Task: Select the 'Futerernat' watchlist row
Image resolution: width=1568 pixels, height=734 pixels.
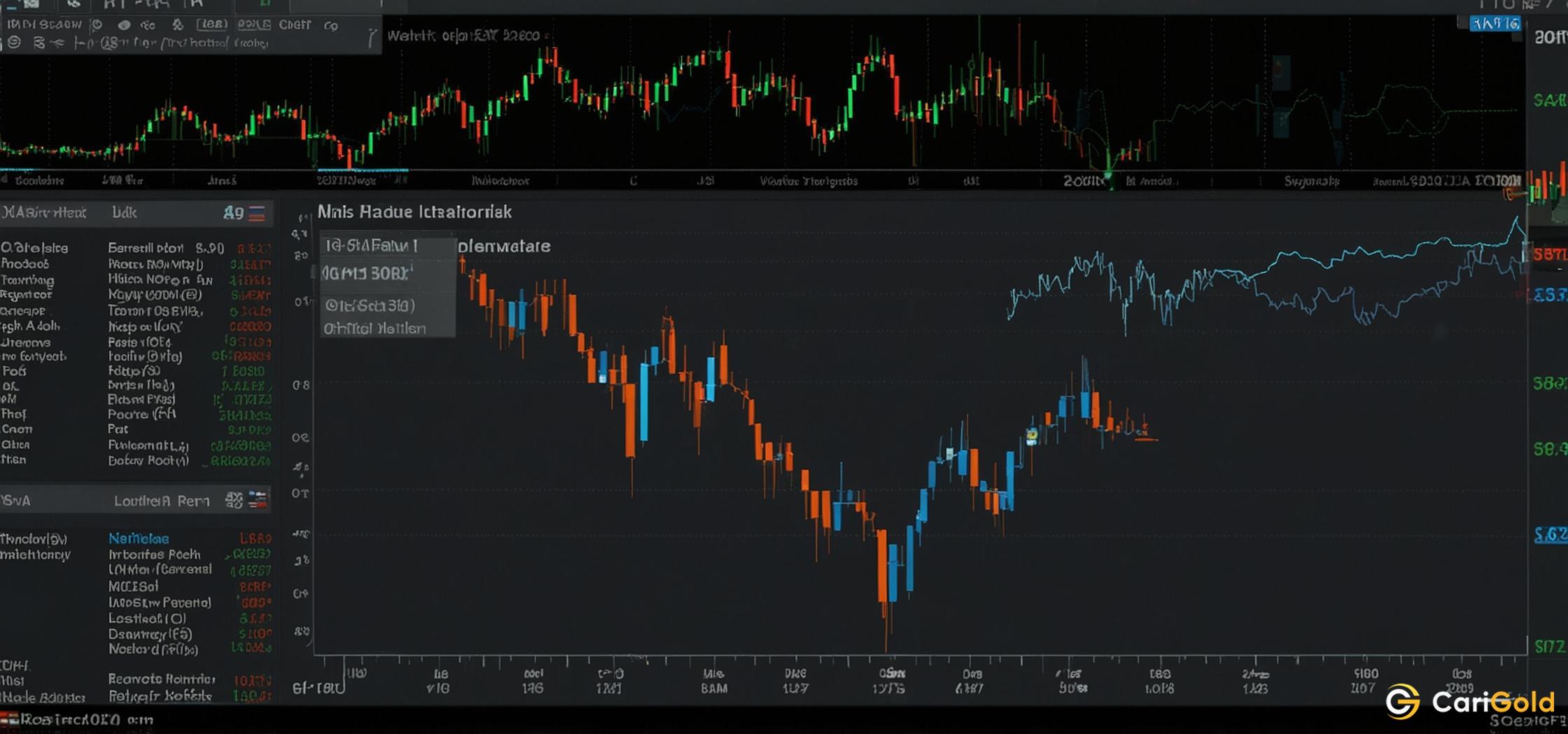Action: (x=136, y=445)
